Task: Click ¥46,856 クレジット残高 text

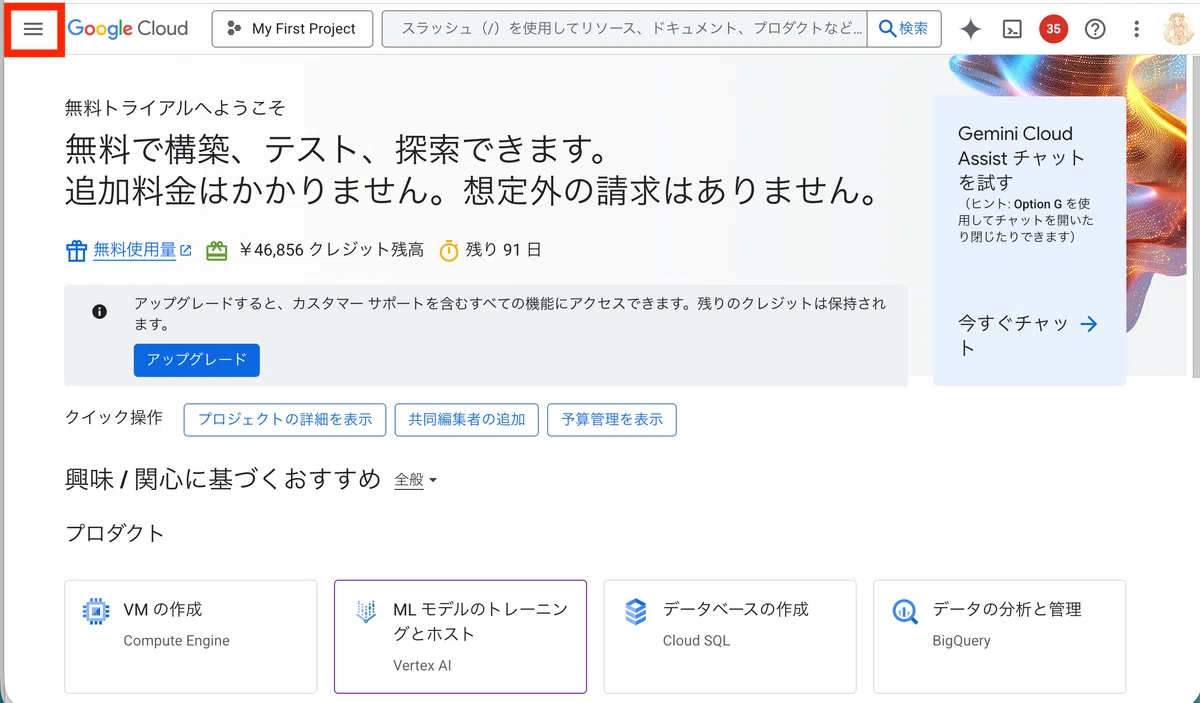Action: tap(332, 250)
